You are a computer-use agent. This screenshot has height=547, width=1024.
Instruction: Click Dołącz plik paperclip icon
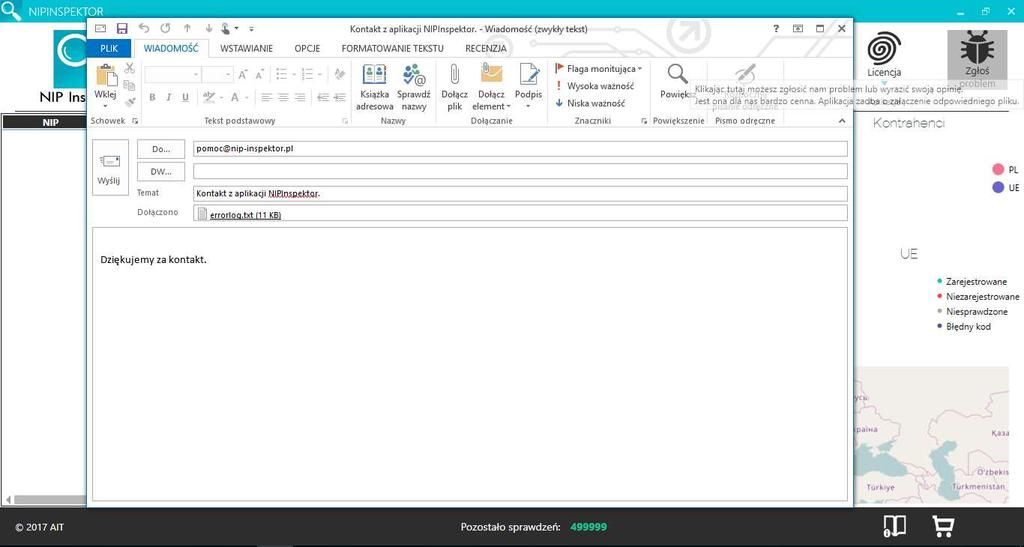pos(455,87)
